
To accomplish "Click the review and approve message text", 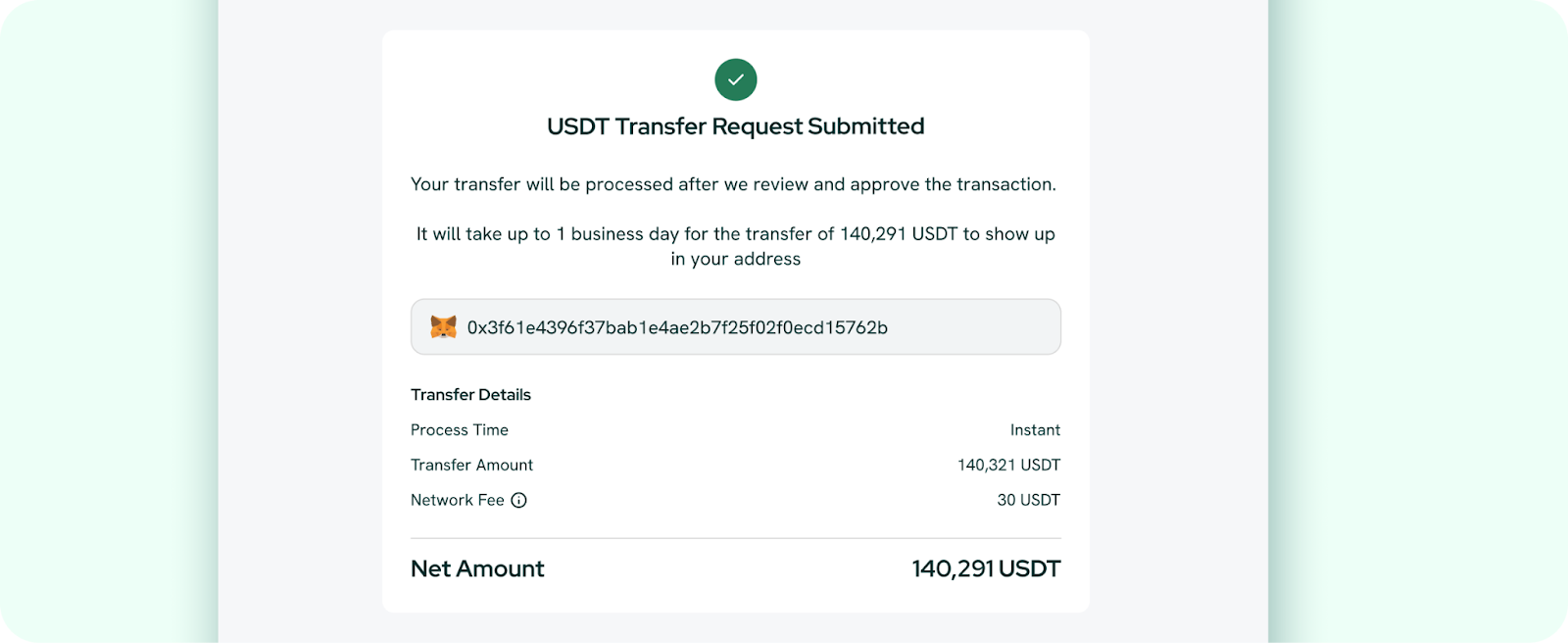I will click(x=734, y=184).
